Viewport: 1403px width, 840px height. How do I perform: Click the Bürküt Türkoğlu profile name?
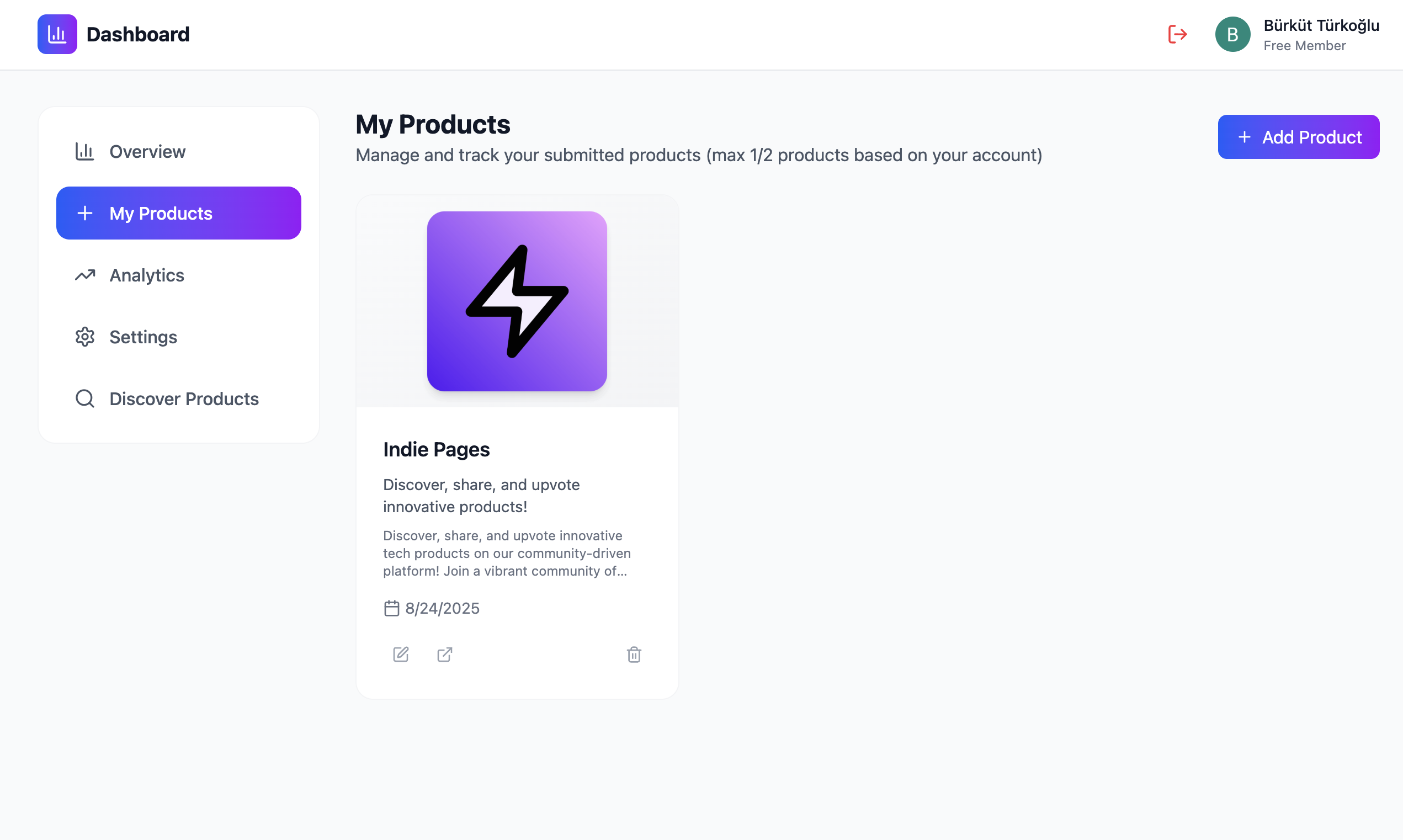click(x=1321, y=25)
